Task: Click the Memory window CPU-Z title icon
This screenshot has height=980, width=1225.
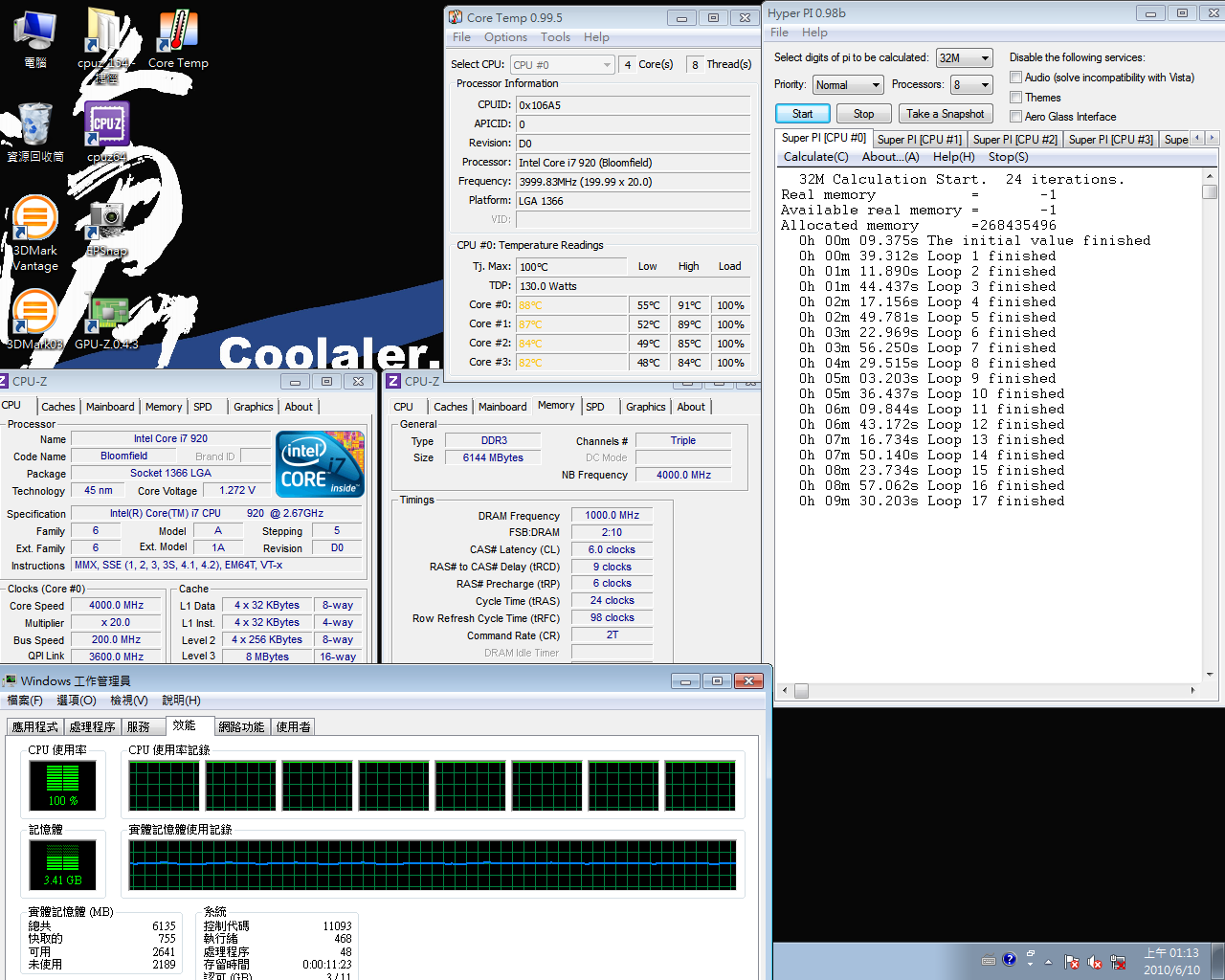Action: coord(393,381)
